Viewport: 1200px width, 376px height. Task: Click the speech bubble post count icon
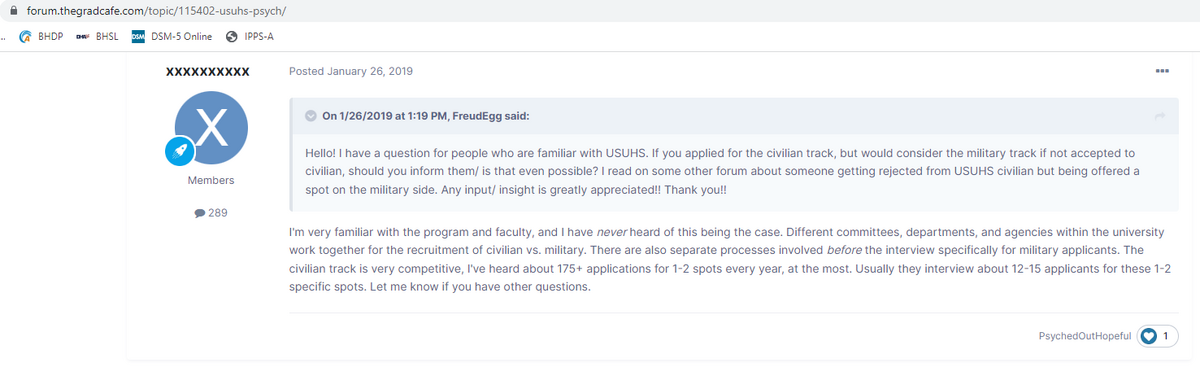200,213
